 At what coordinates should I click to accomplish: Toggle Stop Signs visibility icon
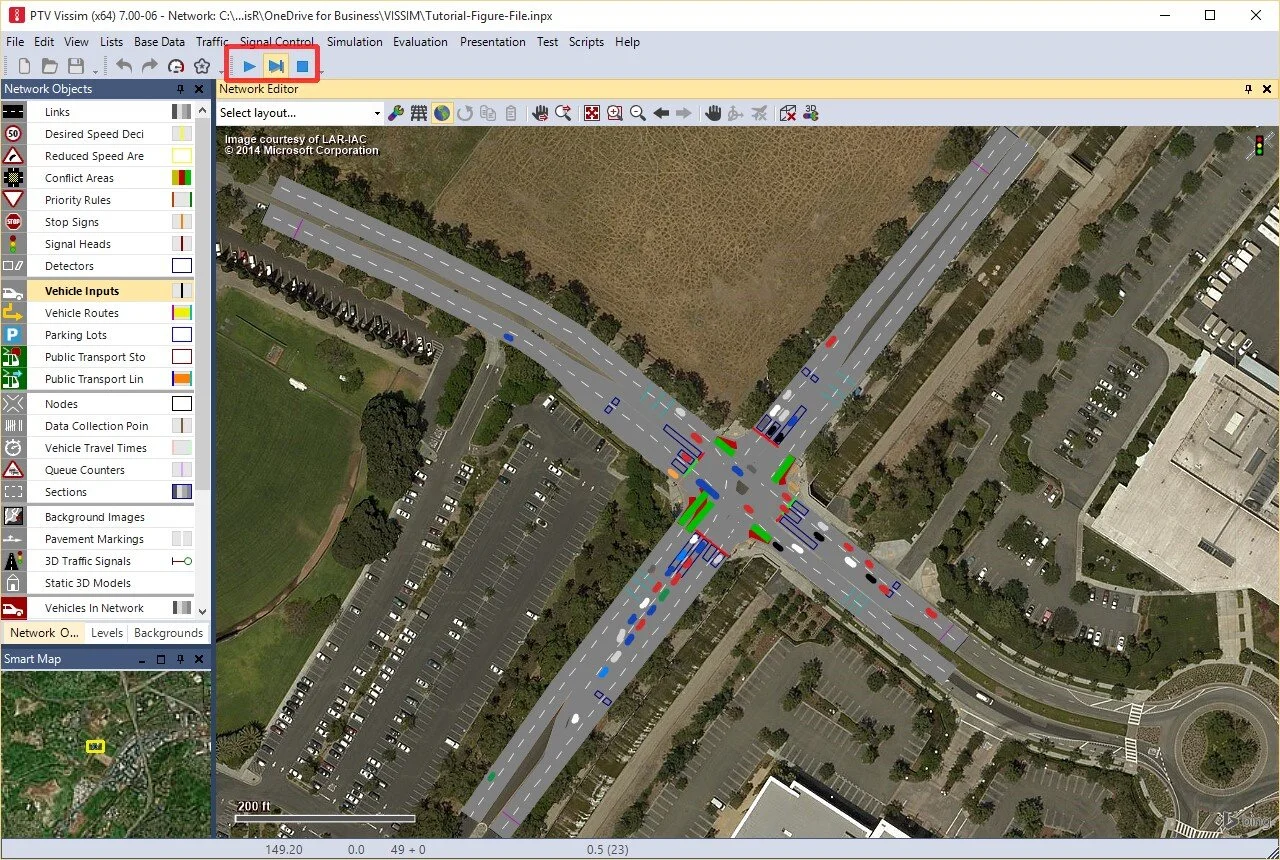click(x=13, y=222)
